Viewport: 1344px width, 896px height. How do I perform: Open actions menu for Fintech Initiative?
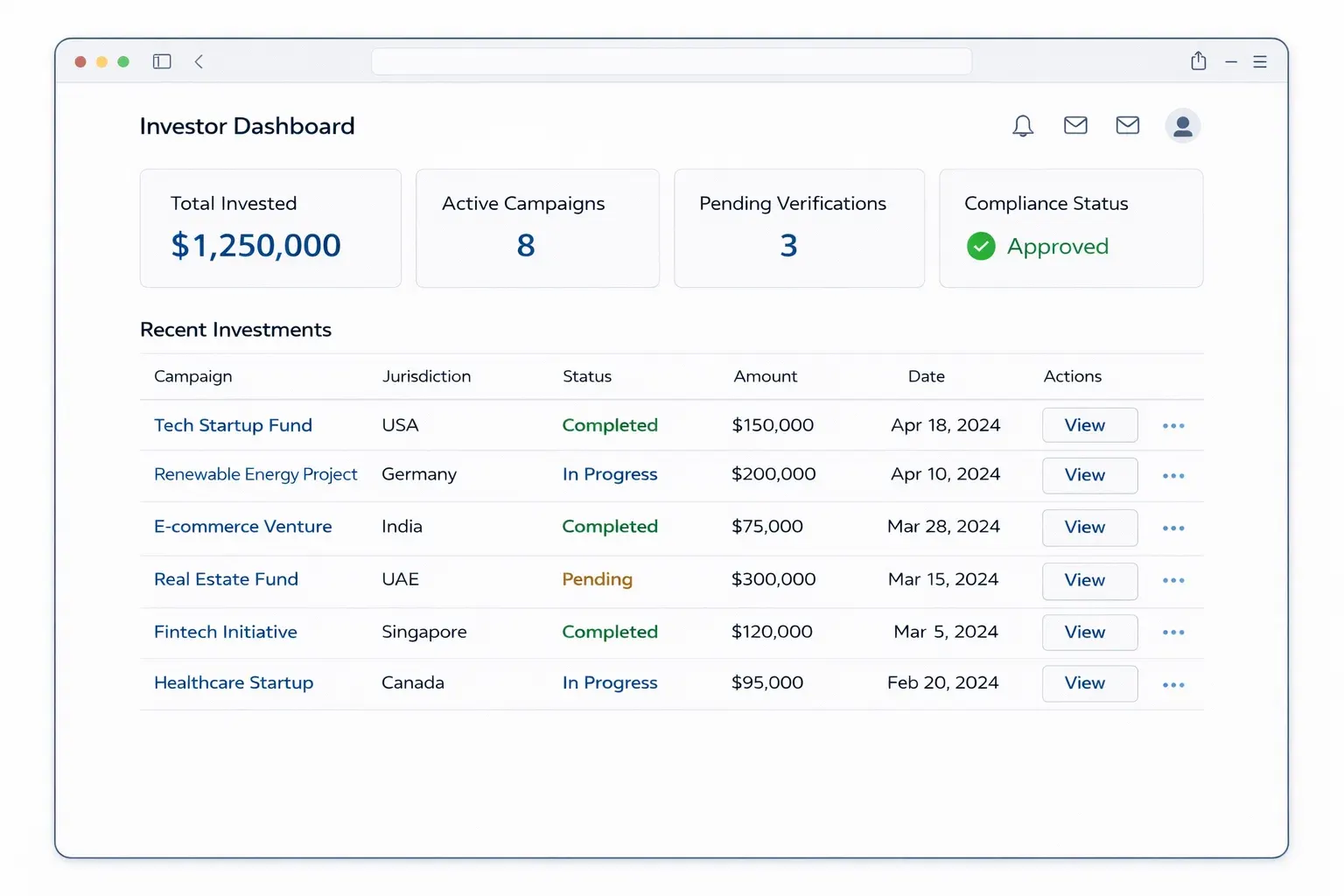pos(1173,632)
